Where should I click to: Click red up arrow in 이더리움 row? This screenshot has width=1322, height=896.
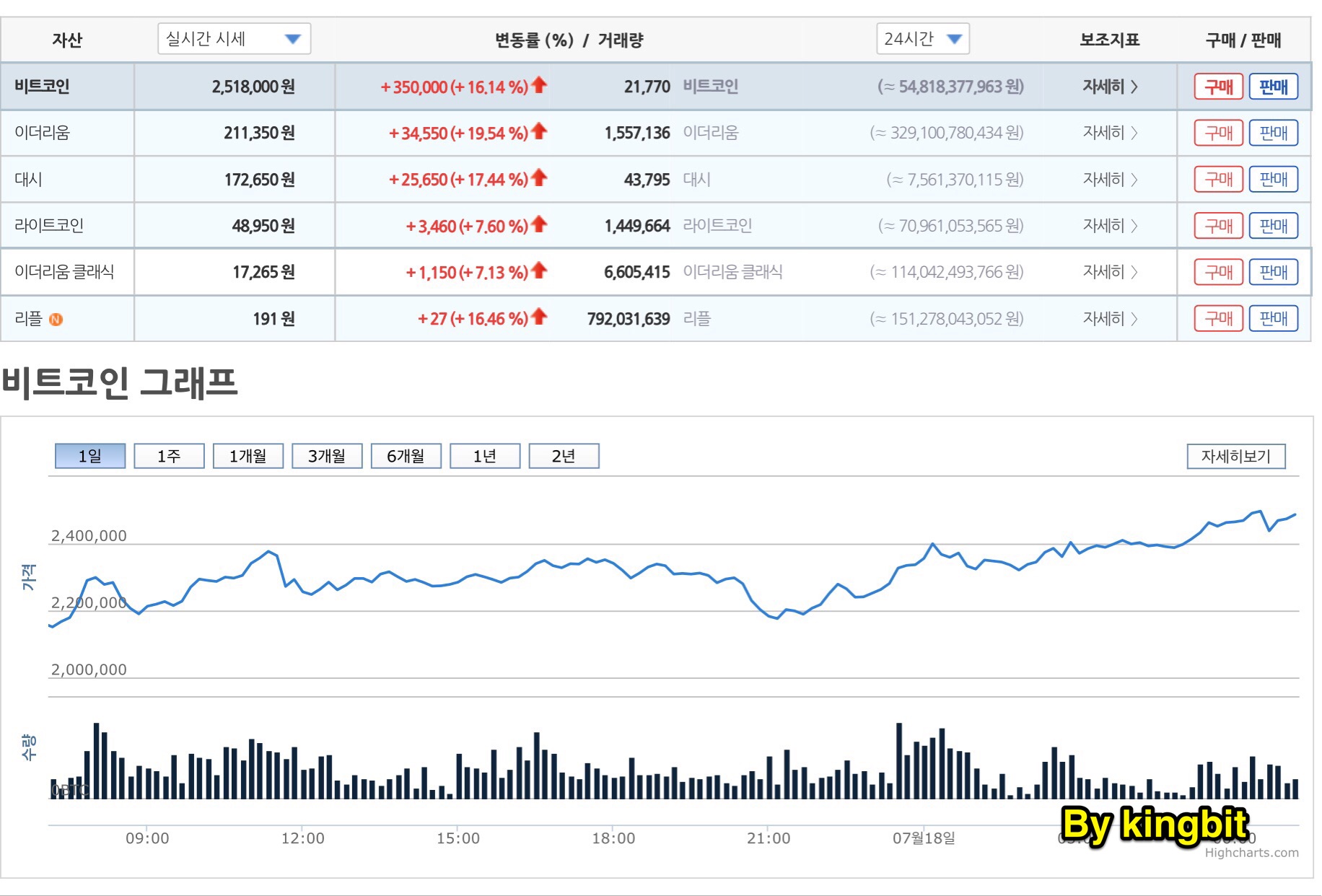(539, 131)
